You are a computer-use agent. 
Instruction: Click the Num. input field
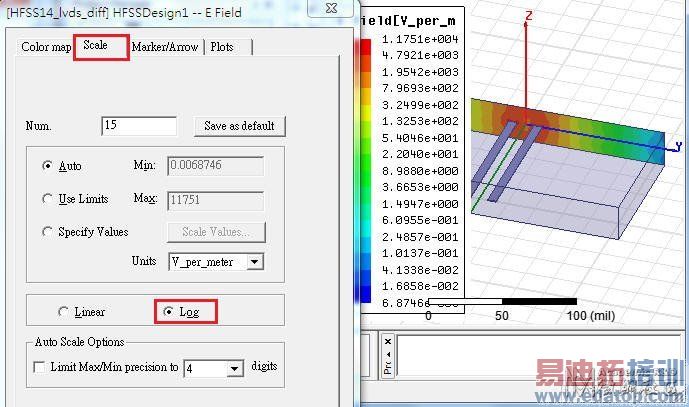coord(139,126)
